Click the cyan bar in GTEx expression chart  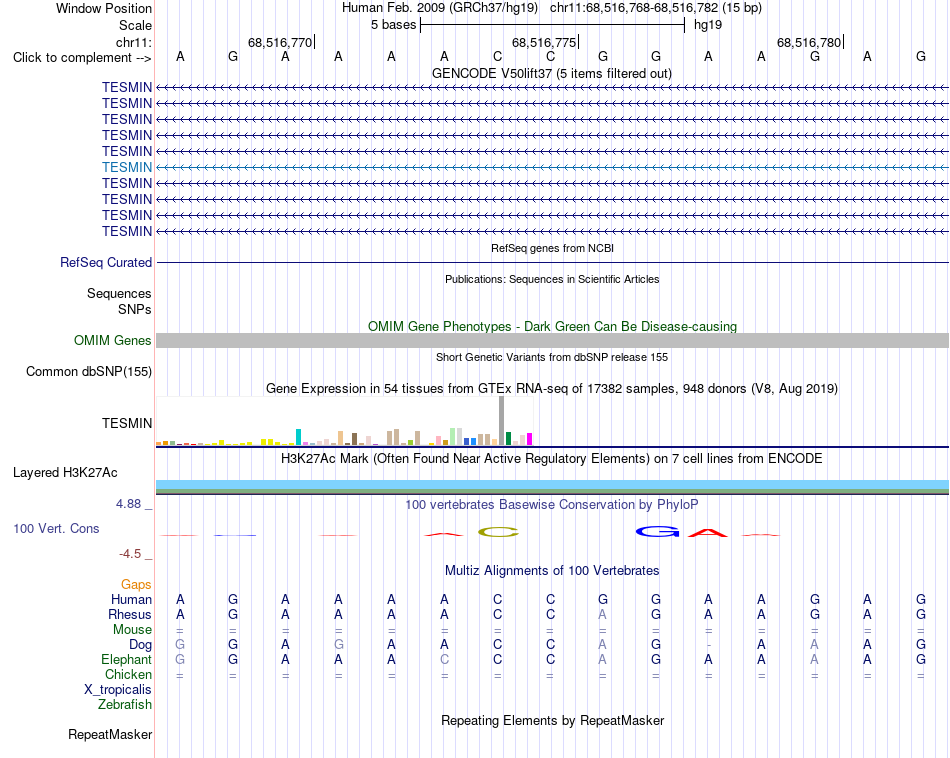[x=298, y=437]
